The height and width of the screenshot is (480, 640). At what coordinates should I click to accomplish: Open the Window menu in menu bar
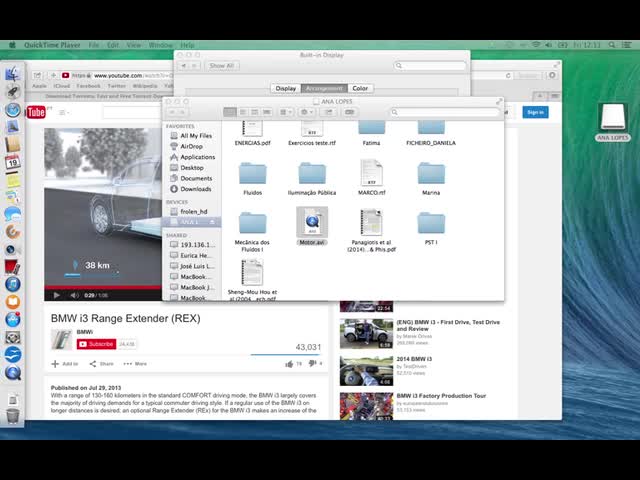(160, 45)
